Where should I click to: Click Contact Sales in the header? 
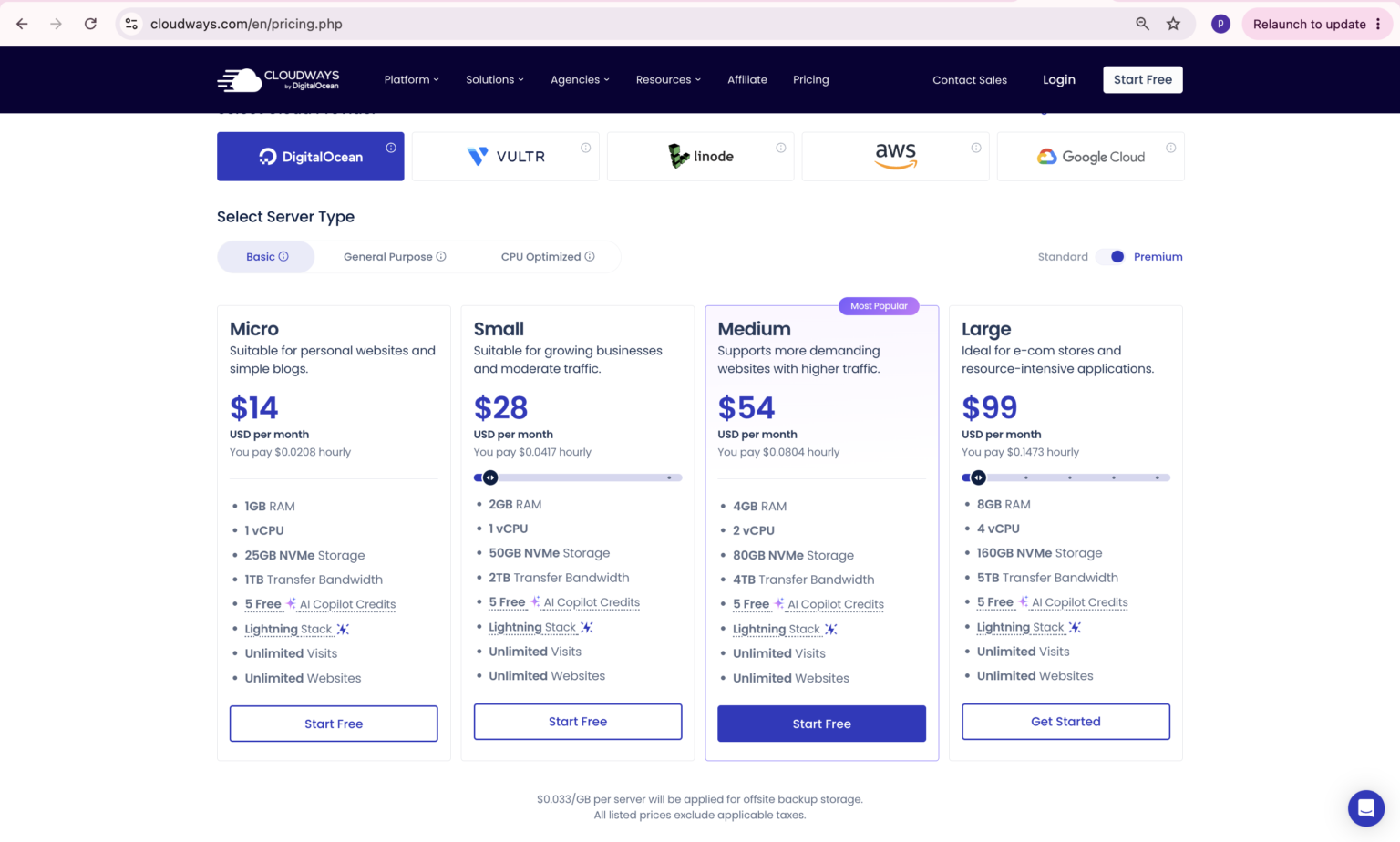970,80
